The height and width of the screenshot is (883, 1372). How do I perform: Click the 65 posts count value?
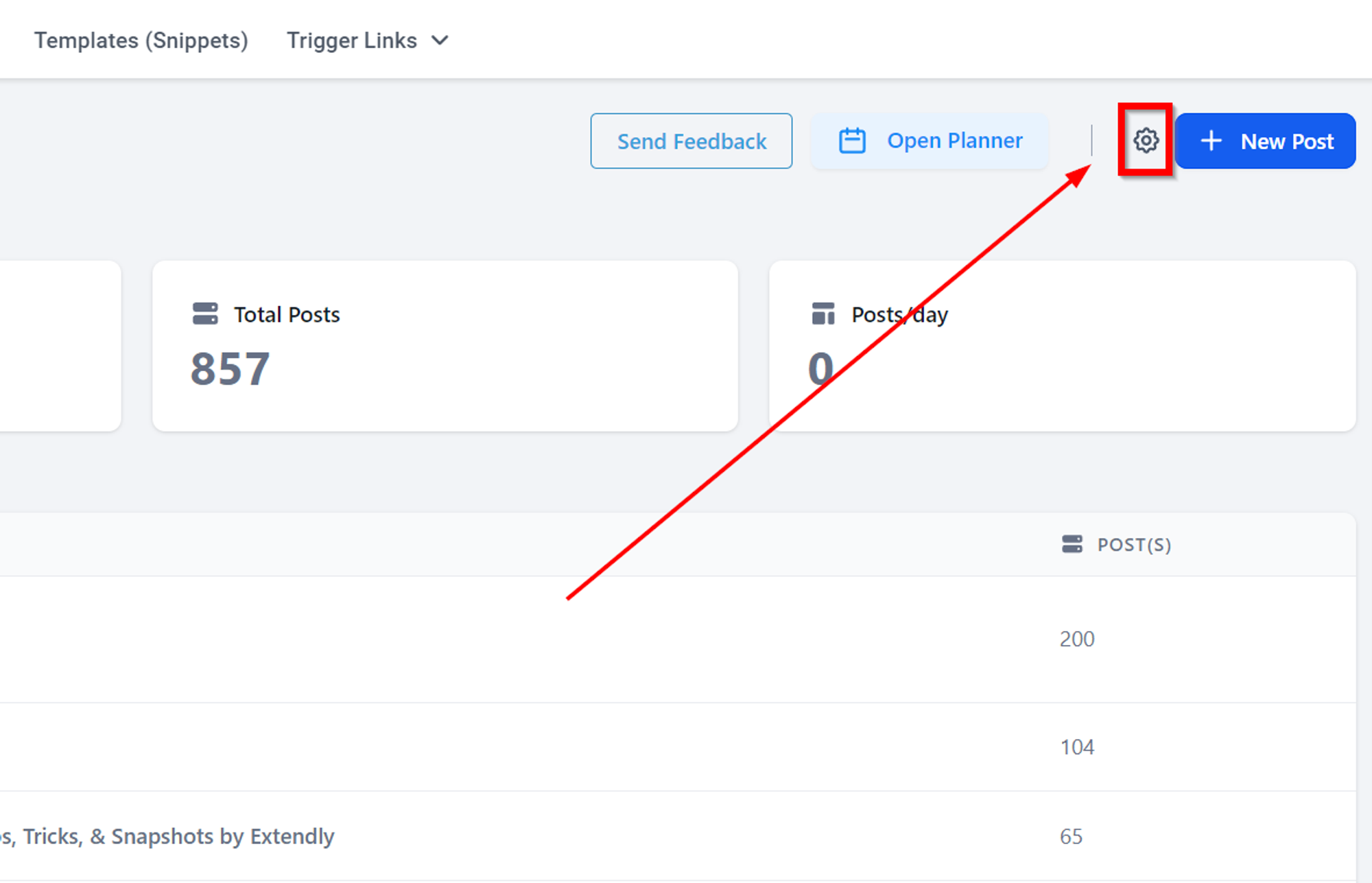click(1071, 836)
